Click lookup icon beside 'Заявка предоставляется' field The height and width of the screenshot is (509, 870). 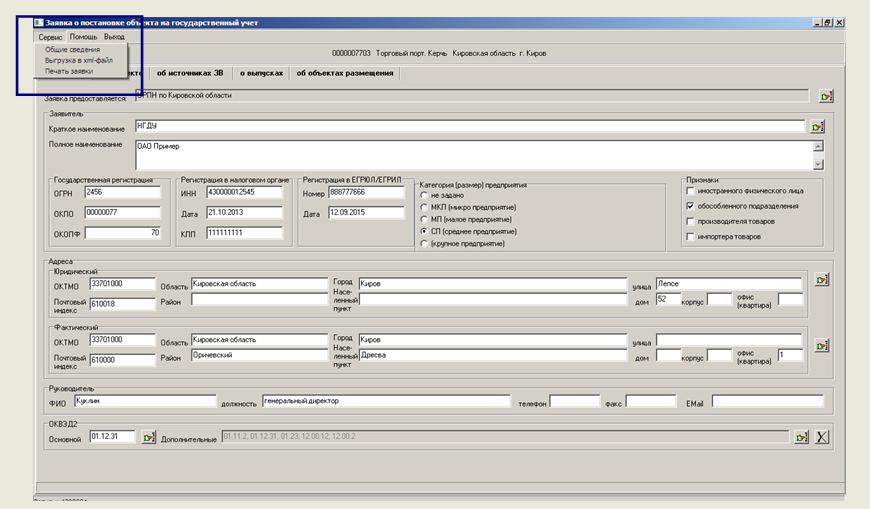[826, 97]
